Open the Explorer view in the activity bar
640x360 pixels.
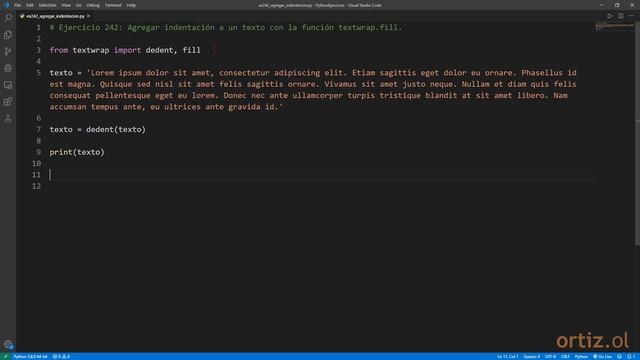[8, 35]
